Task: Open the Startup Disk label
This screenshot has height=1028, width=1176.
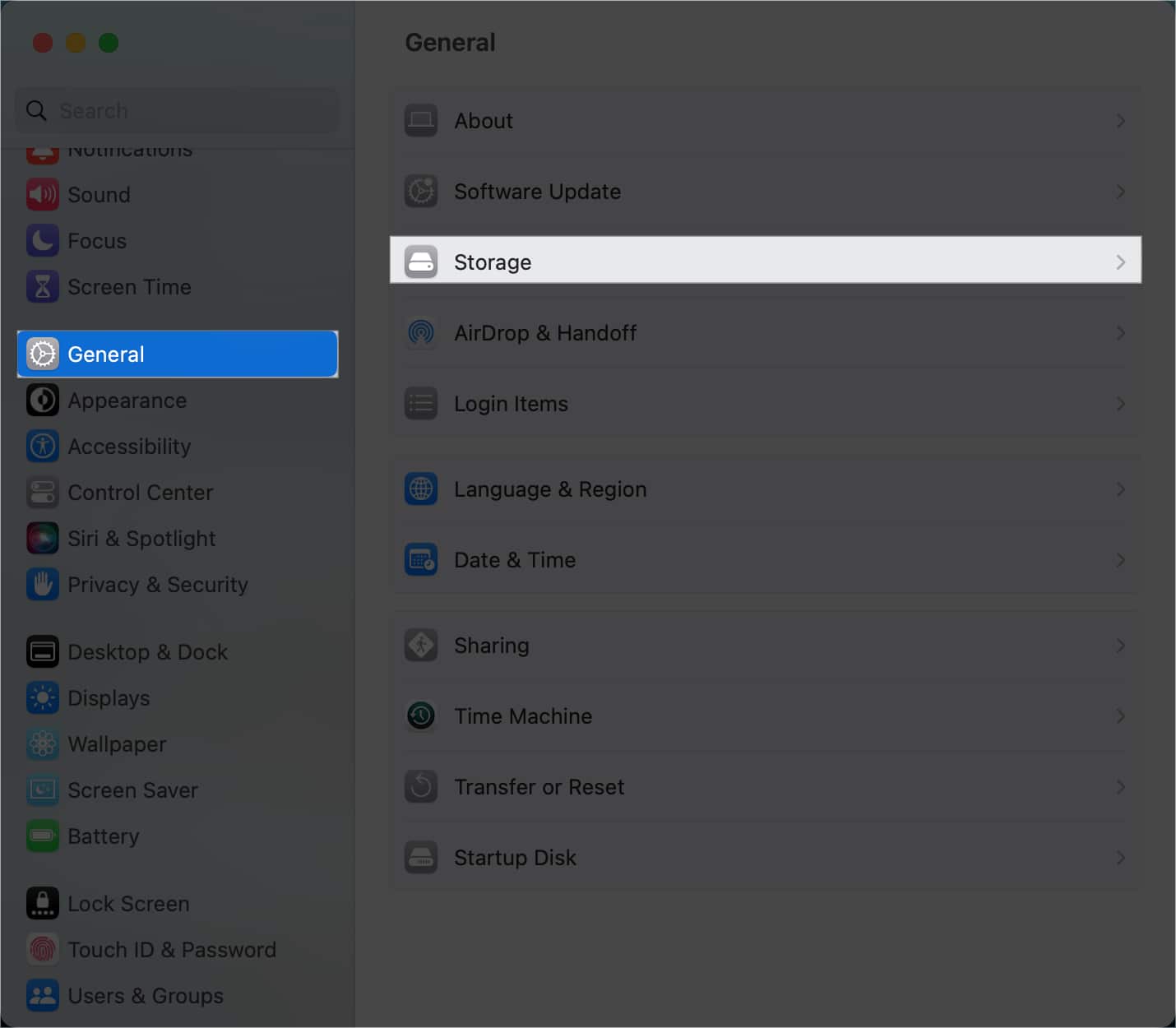Action: 515,858
